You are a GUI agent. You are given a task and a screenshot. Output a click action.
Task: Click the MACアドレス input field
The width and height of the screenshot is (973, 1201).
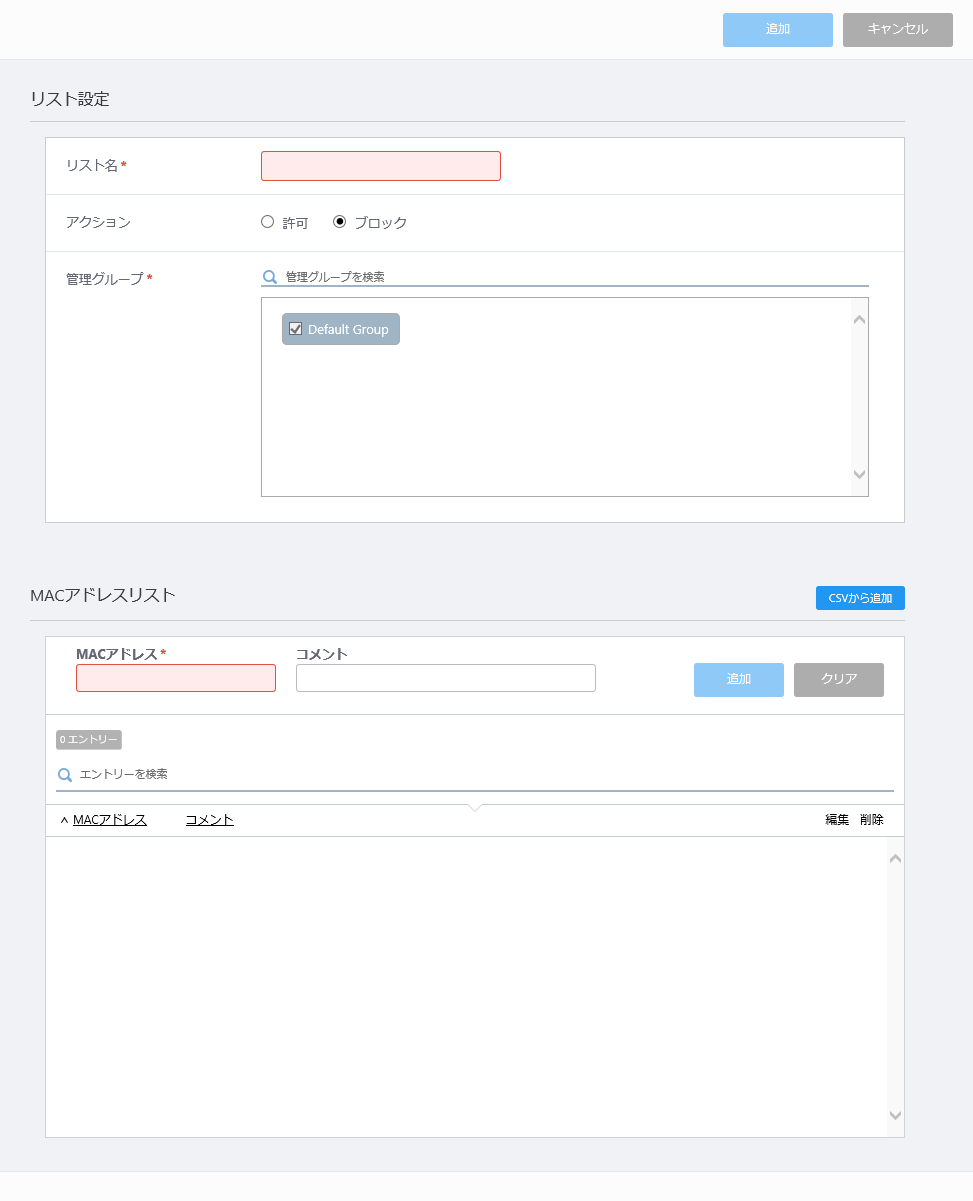click(x=176, y=678)
